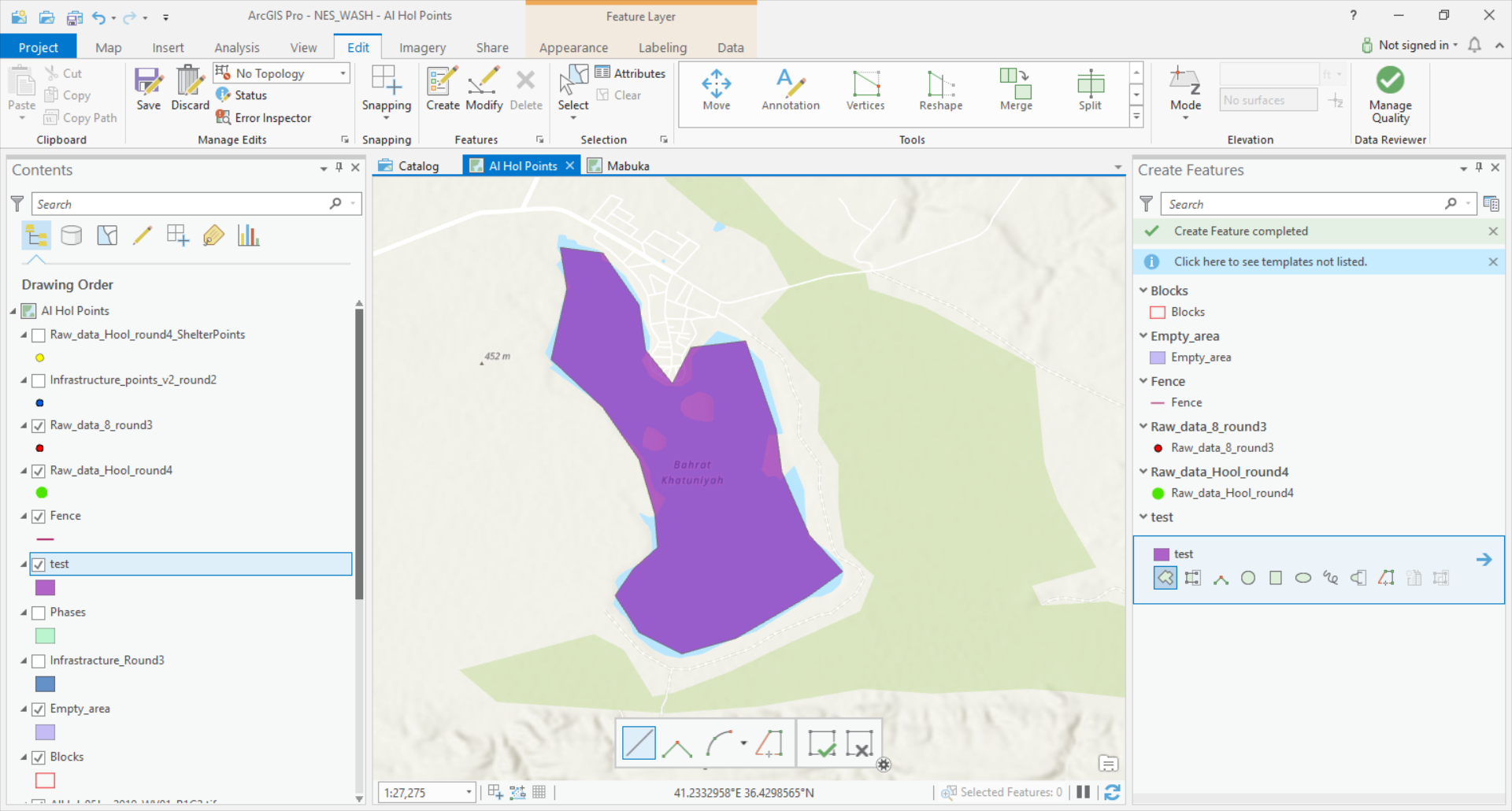The width and height of the screenshot is (1512, 811).
Task: Choose the Annotation editing tool
Action: [x=791, y=89]
